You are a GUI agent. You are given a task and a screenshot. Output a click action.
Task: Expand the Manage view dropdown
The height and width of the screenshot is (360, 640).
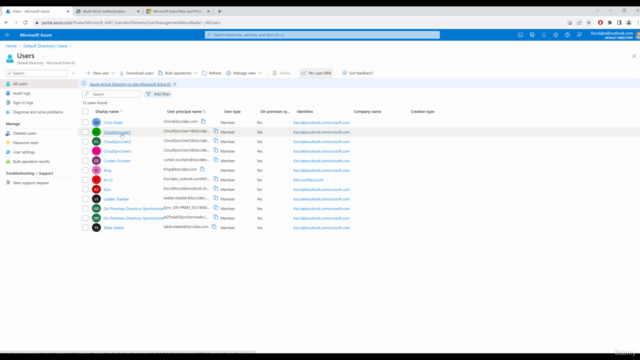pyautogui.click(x=260, y=73)
